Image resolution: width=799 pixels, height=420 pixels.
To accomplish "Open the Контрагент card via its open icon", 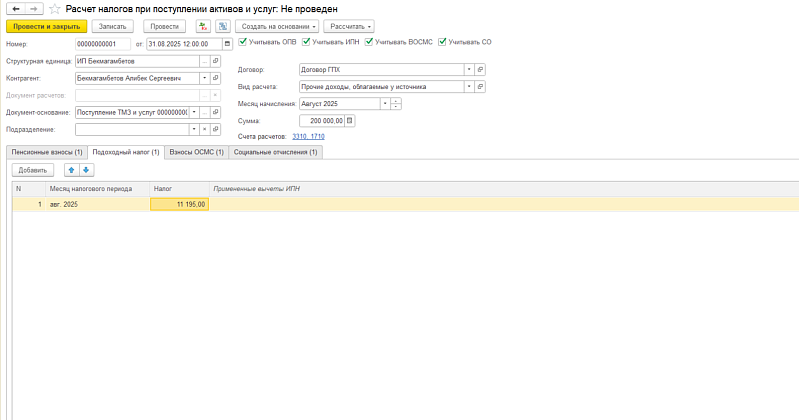I will 217,77.
